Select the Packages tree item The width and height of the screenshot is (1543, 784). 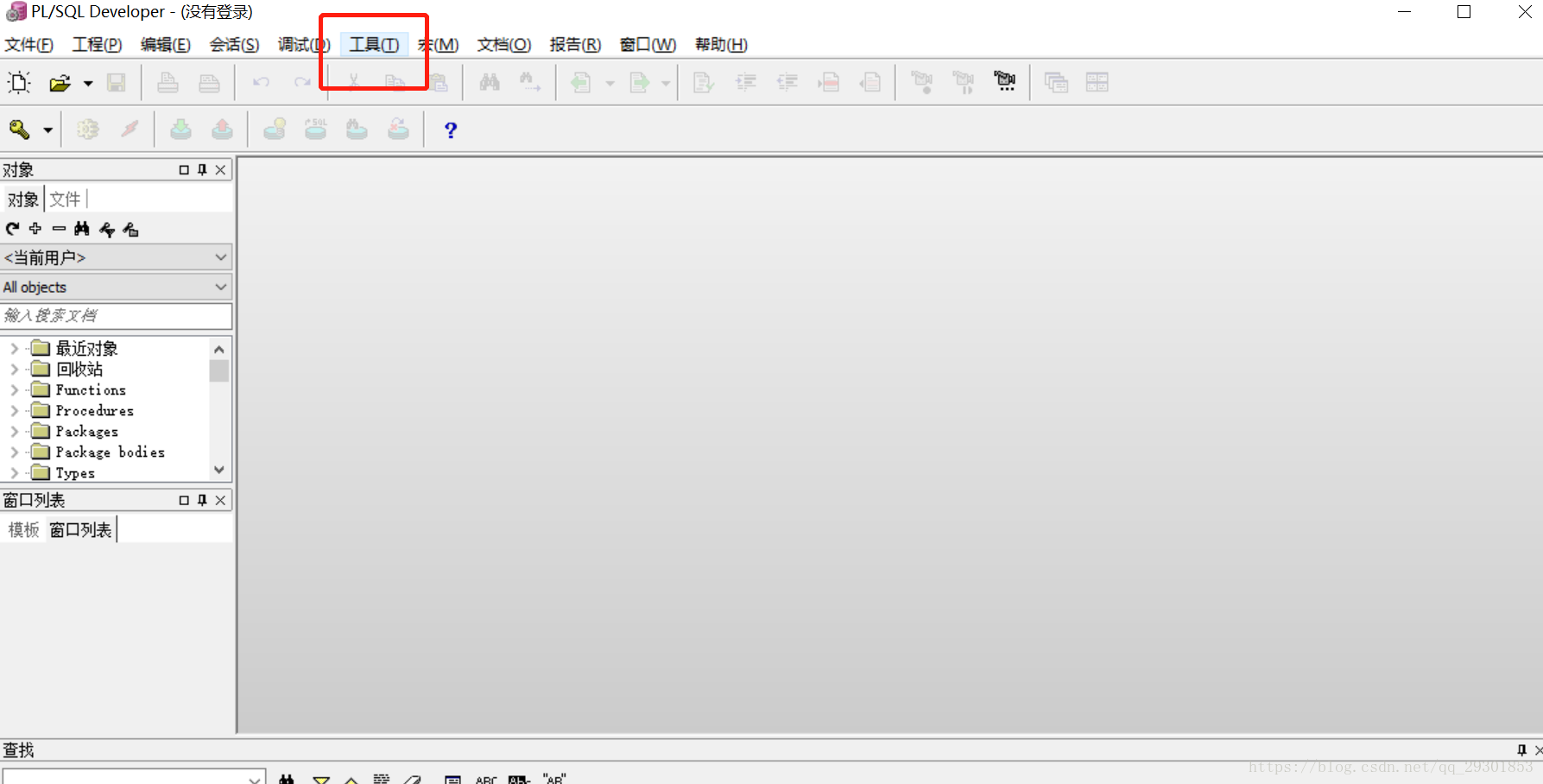[x=86, y=432]
